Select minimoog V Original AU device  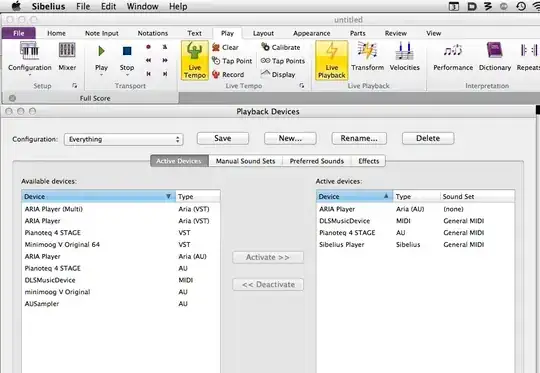[x=121, y=292]
